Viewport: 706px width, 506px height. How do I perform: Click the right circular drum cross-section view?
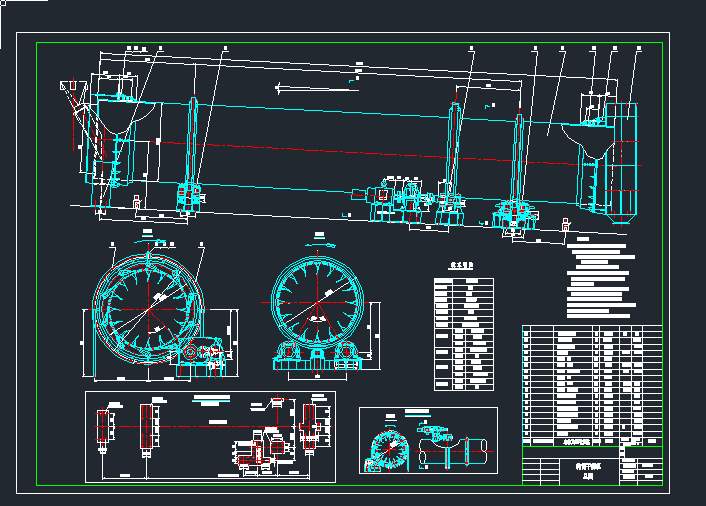click(320, 301)
